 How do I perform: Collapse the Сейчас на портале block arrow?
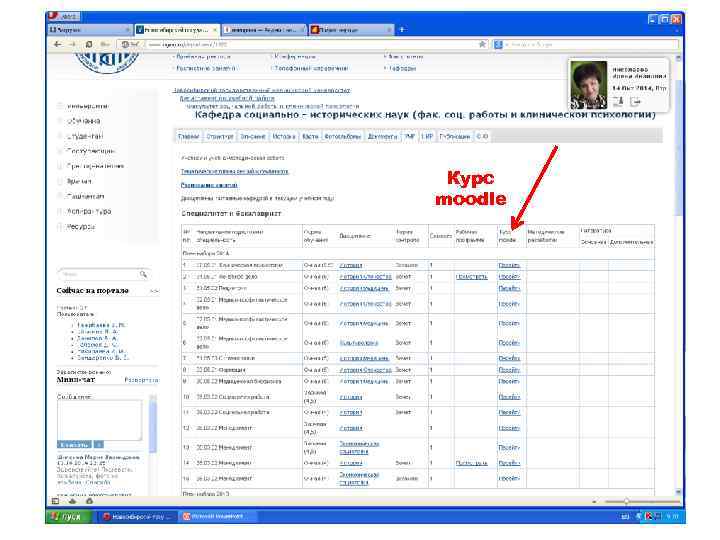click(x=154, y=291)
